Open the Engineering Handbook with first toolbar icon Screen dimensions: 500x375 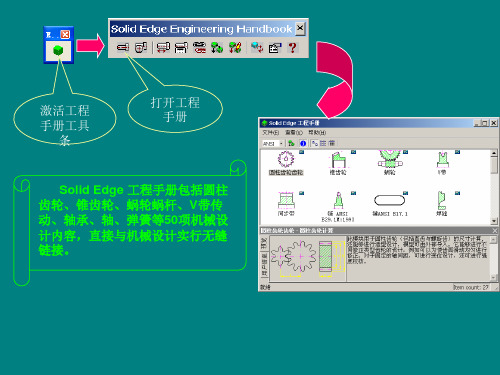[123, 47]
